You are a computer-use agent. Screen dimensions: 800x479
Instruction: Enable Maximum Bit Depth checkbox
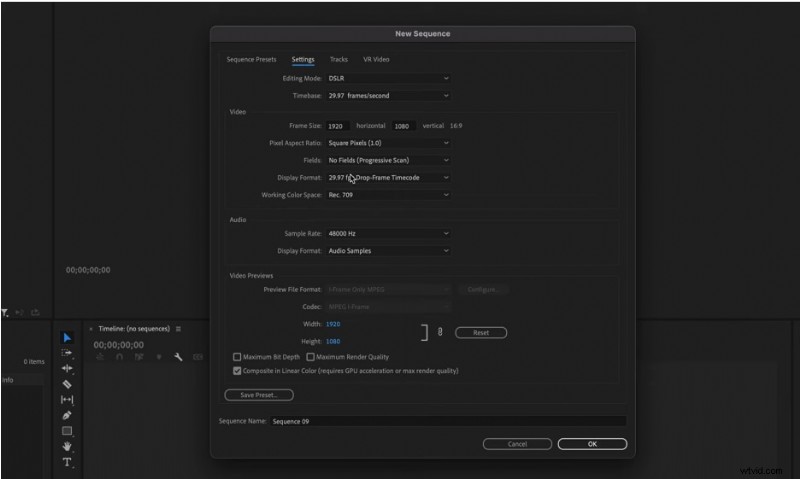(x=237, y=357)
